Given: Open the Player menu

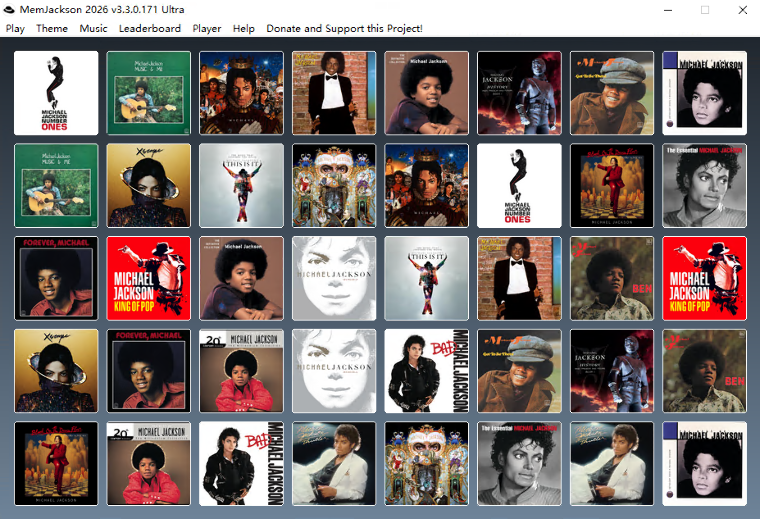Looking at the screenshot, I should (x=206, y=29).
